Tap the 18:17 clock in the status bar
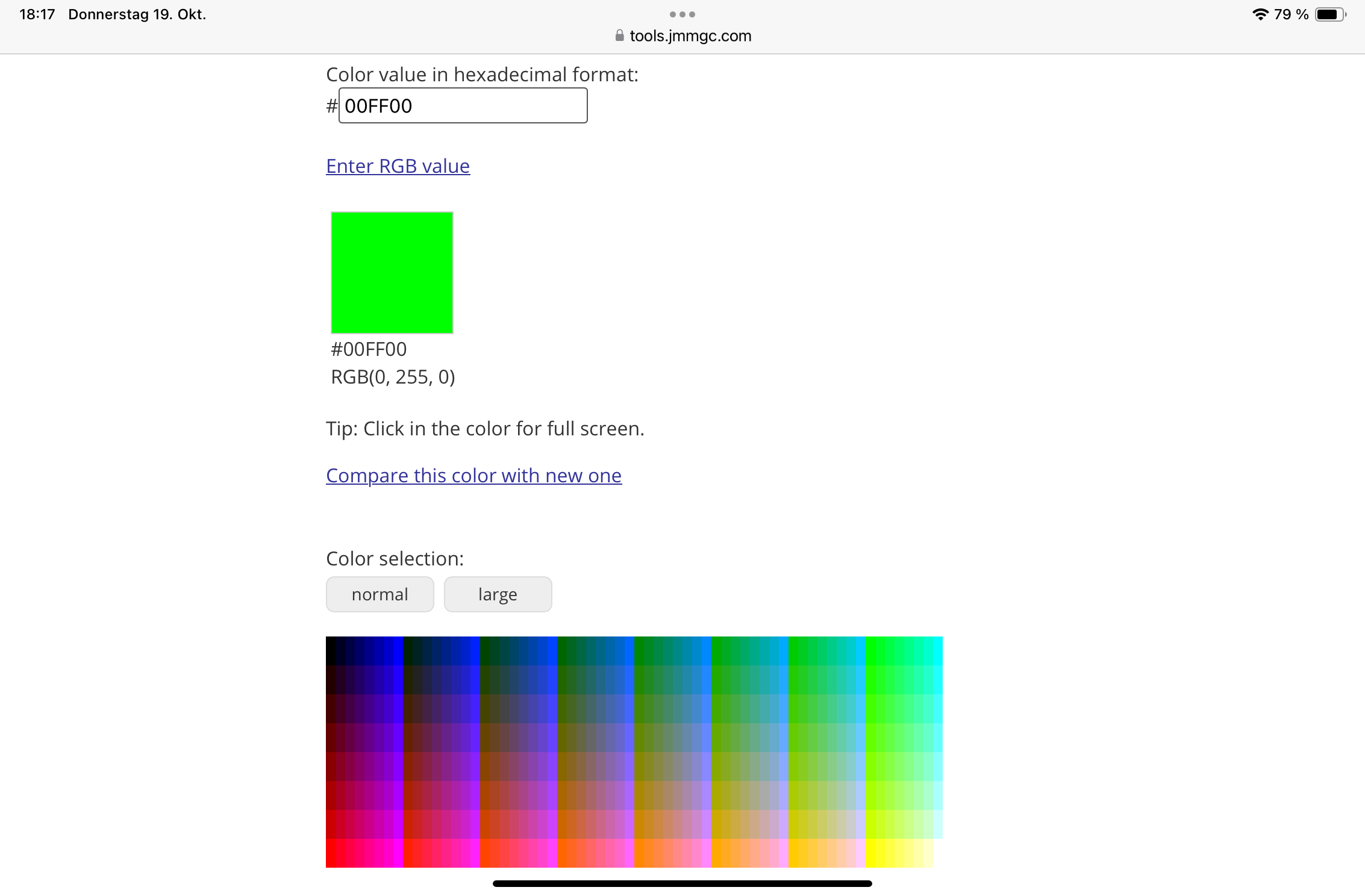The width and height of the screenshot is (1365, 896). 37,14
